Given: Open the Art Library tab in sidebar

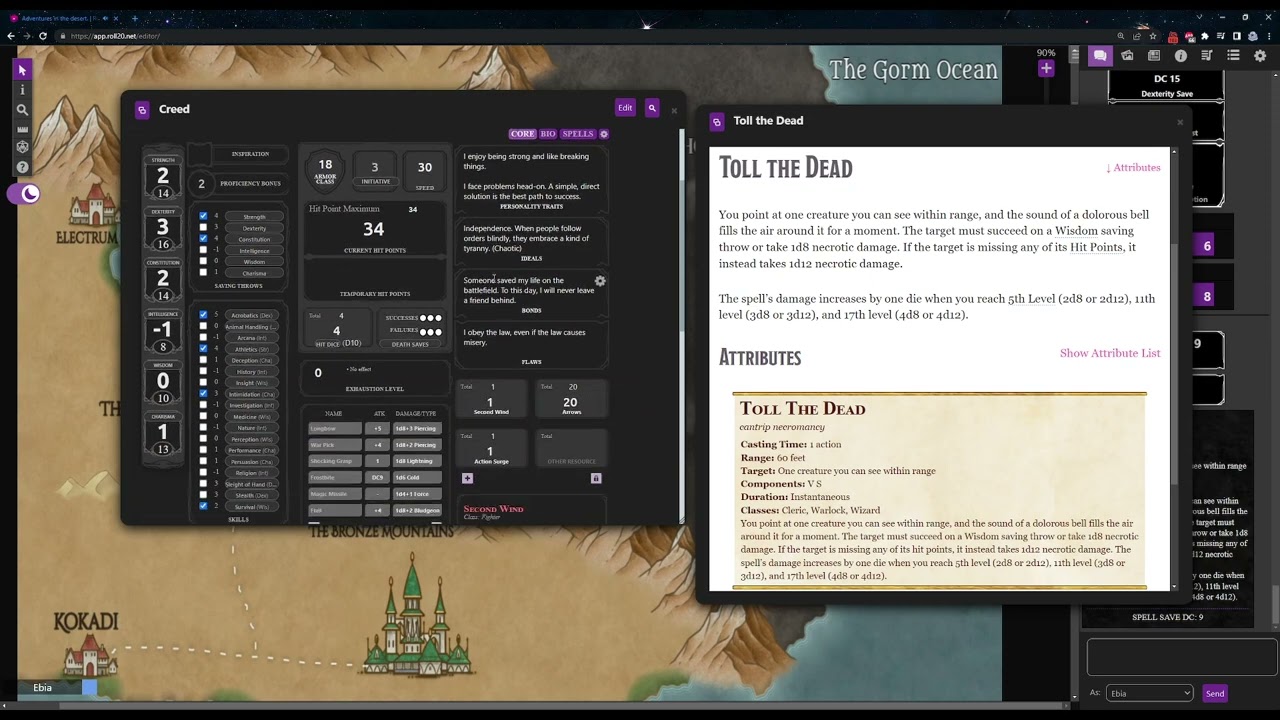Looking at the screenshot, I should coord(1127,56).
